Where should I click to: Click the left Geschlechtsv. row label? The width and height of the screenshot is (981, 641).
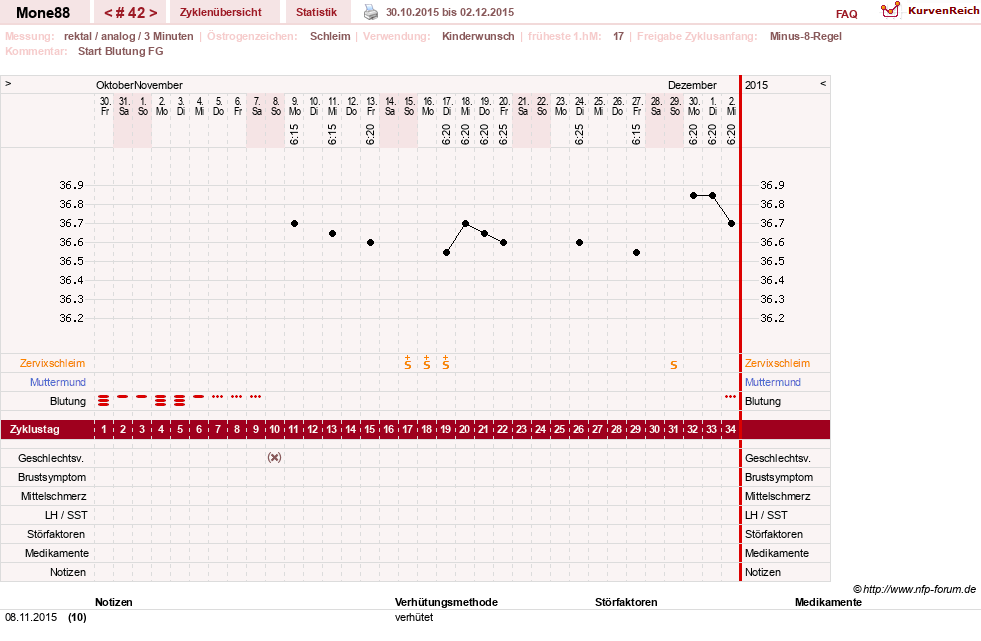51,458
